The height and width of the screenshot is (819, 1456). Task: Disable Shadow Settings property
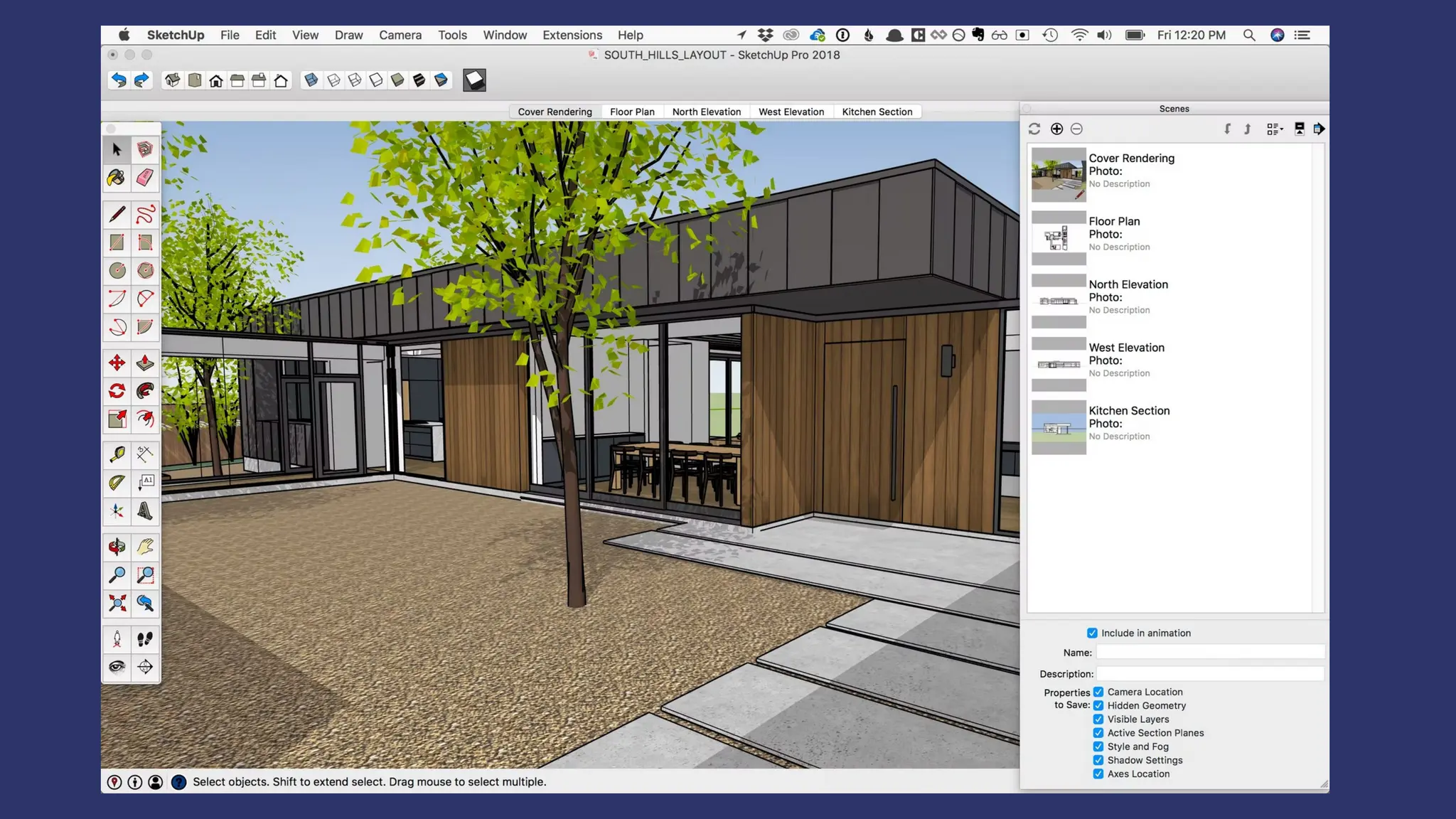tap(1098, 760)
